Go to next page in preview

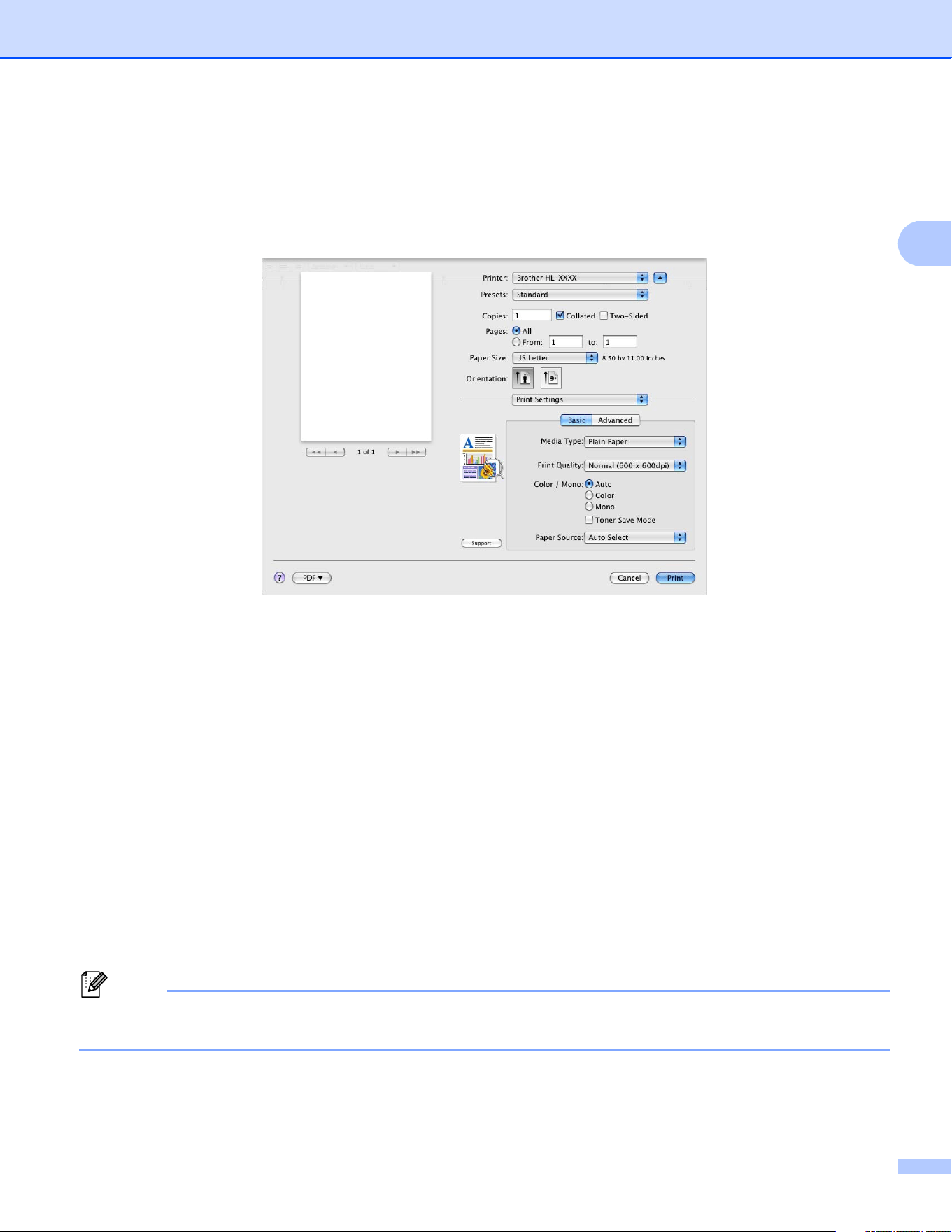(397, 453)
